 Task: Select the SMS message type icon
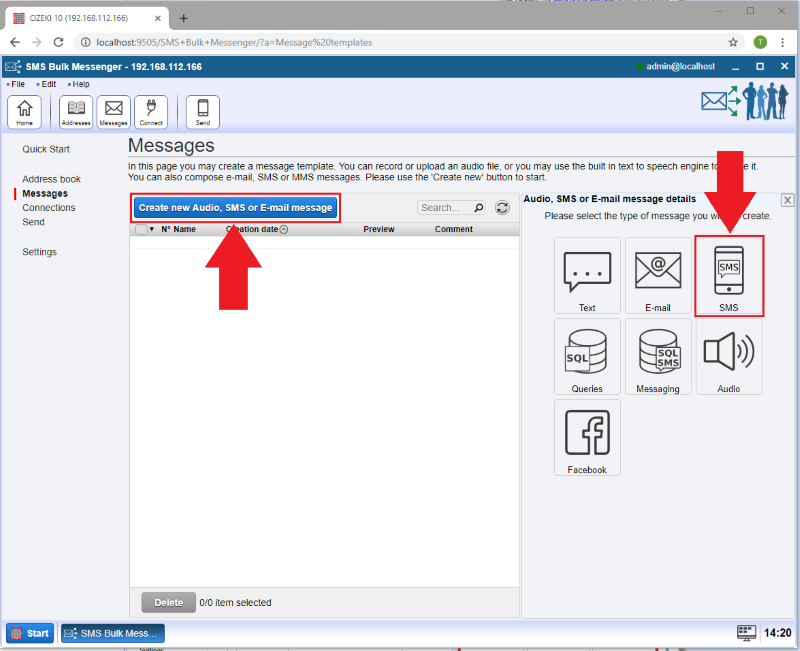[729, 275]
